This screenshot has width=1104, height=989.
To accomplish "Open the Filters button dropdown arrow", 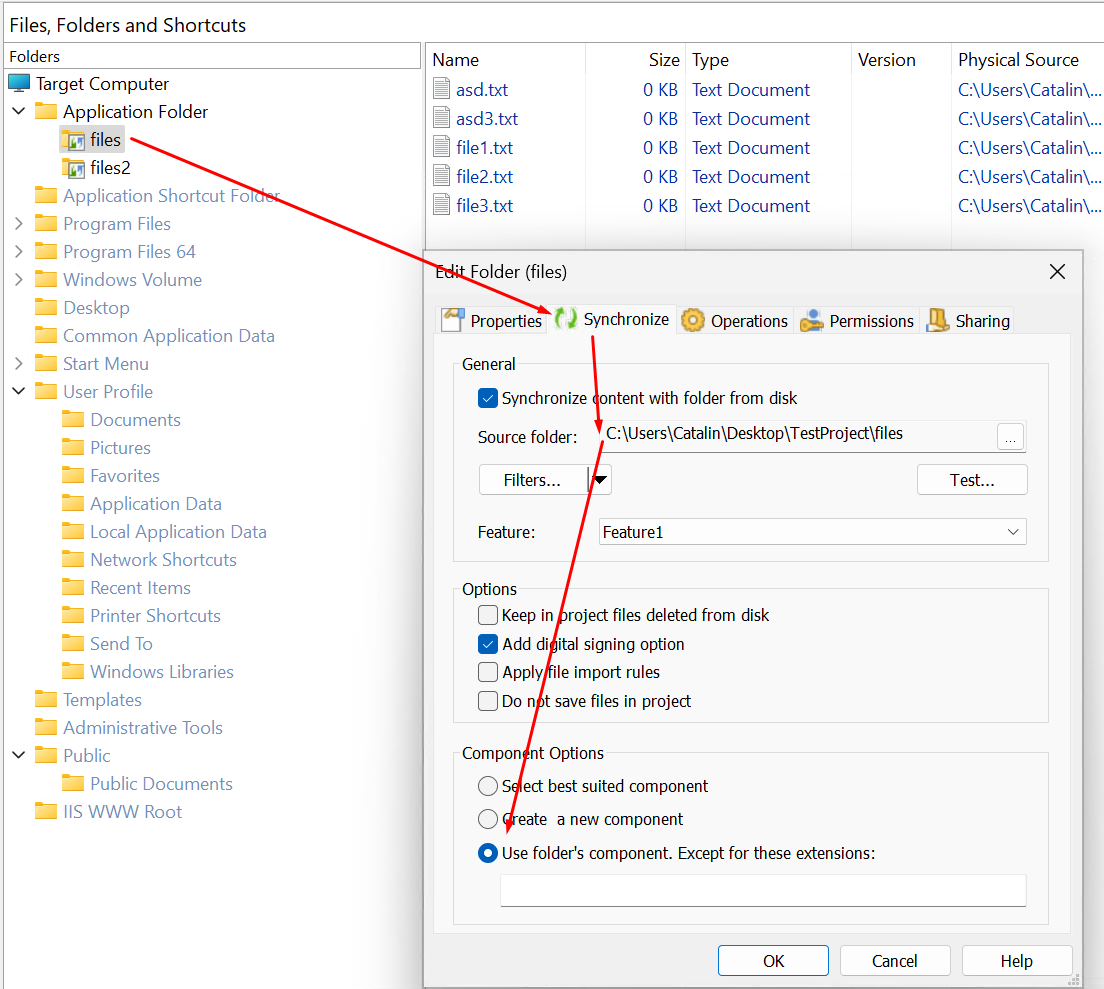I will pos(600,480).
